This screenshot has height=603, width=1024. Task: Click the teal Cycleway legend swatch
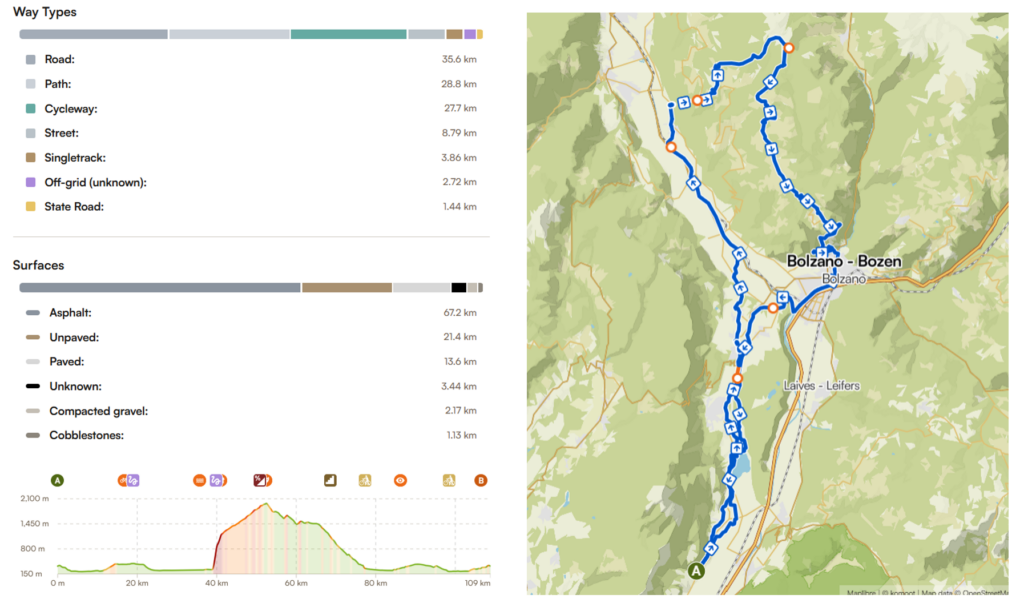point(31,108)
